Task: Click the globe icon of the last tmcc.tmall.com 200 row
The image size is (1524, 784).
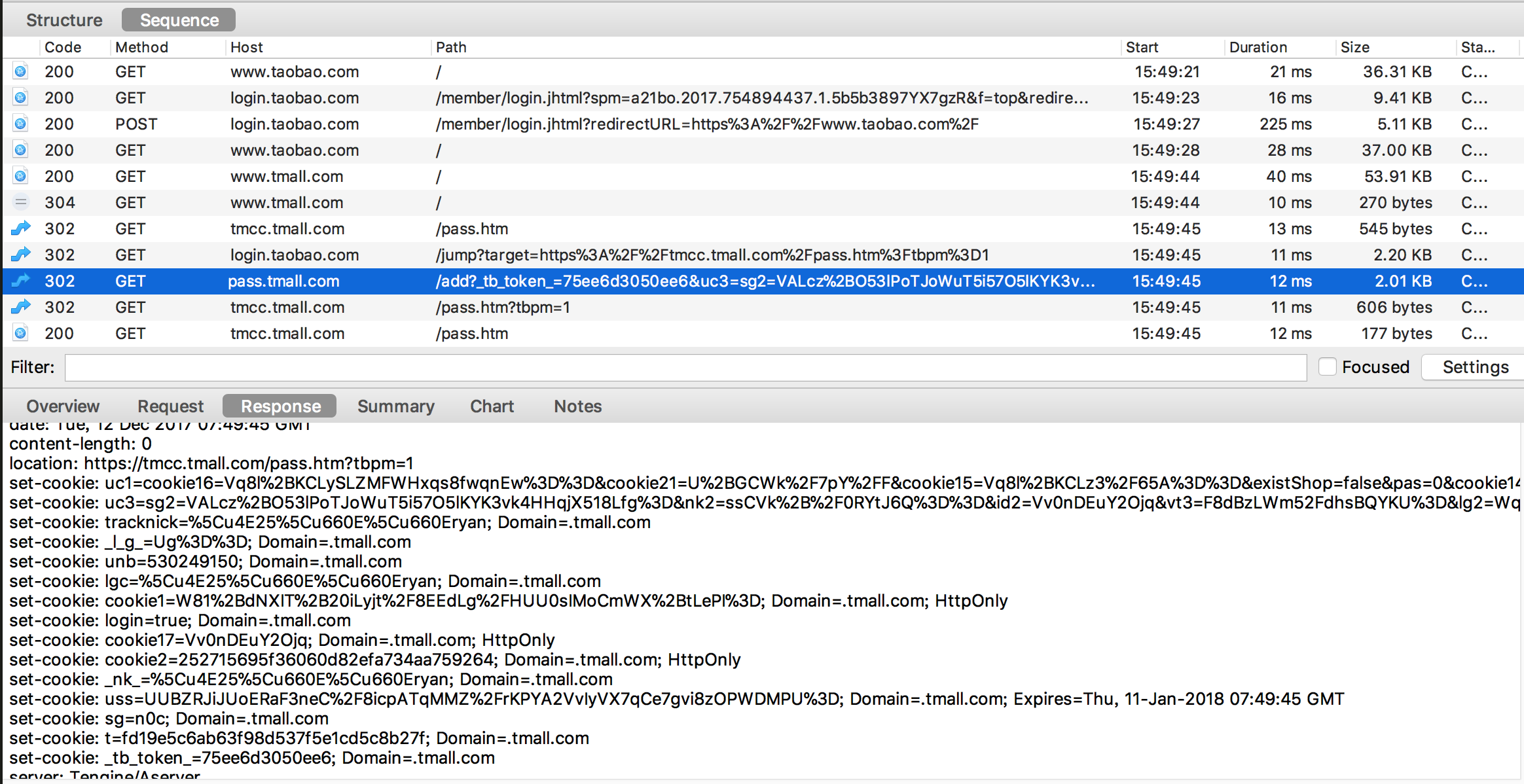Action: point(20,333)
